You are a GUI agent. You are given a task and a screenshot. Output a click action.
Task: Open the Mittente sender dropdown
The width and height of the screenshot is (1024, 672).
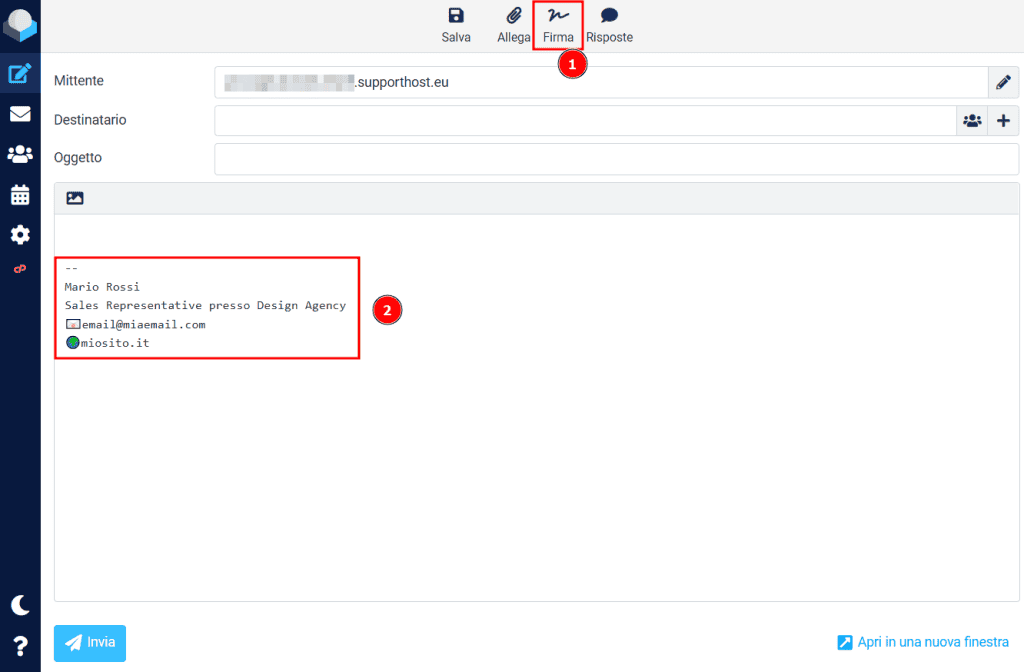tap(601, 82)
